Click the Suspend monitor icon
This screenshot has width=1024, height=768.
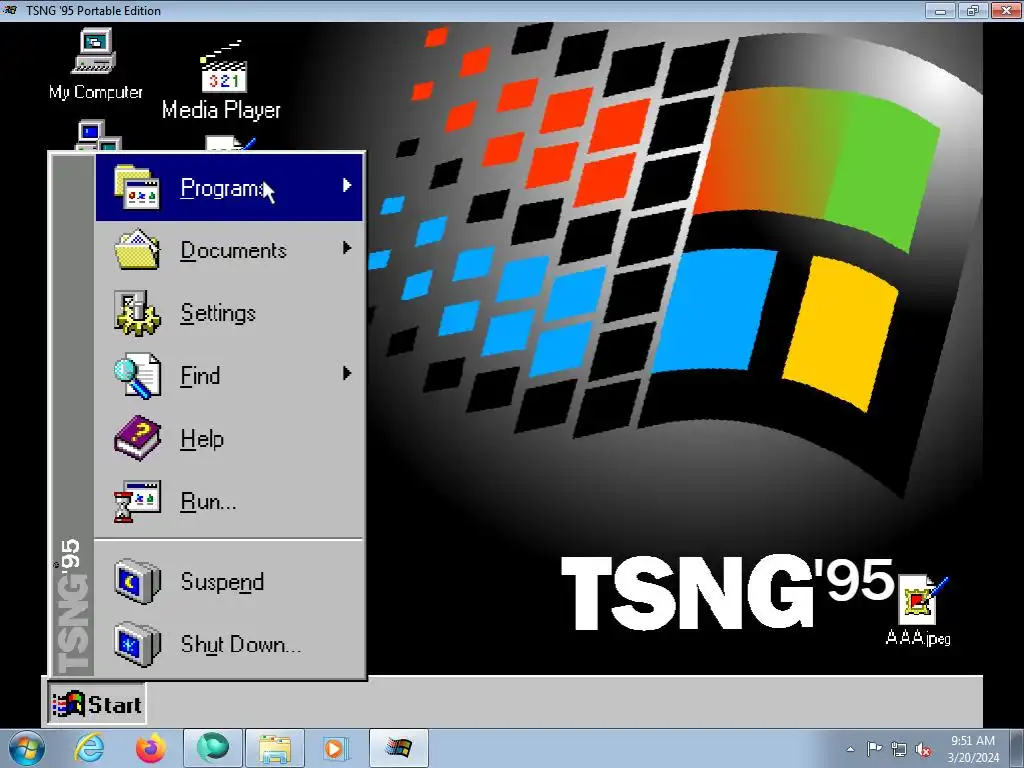pyautogui.click(x=136, y=581)
